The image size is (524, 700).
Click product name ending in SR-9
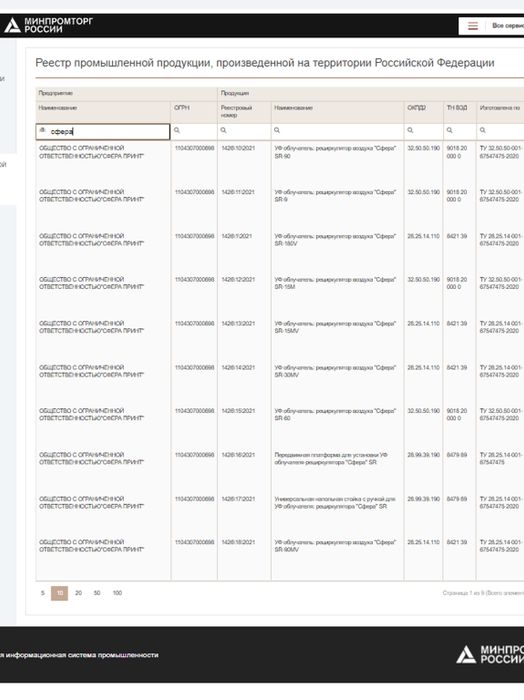[x=335, y=196]
